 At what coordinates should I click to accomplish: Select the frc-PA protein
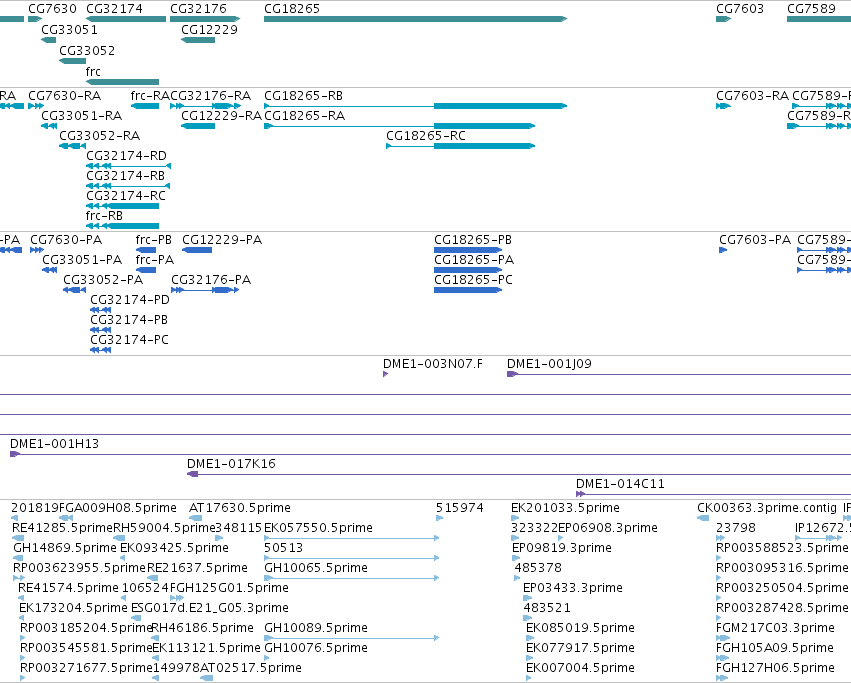145,270
